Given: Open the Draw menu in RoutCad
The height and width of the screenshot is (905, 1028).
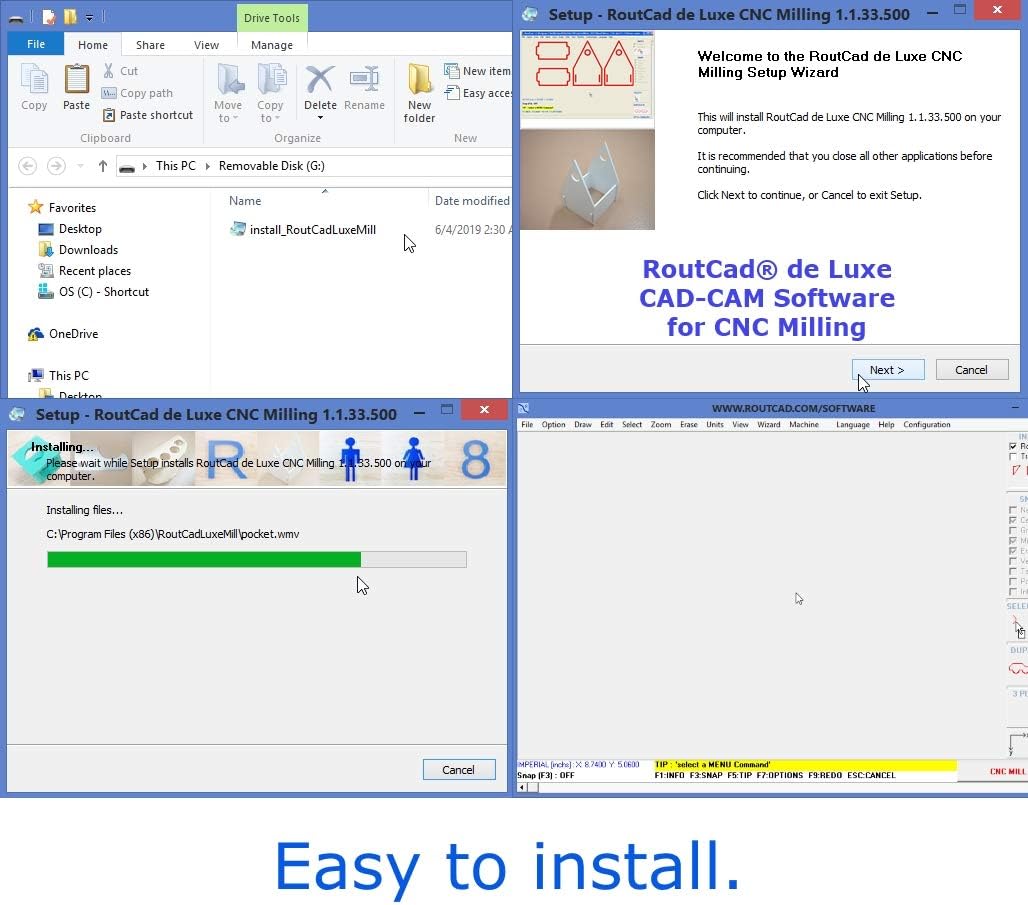Looking at the screenshot, I should (583, 424).
